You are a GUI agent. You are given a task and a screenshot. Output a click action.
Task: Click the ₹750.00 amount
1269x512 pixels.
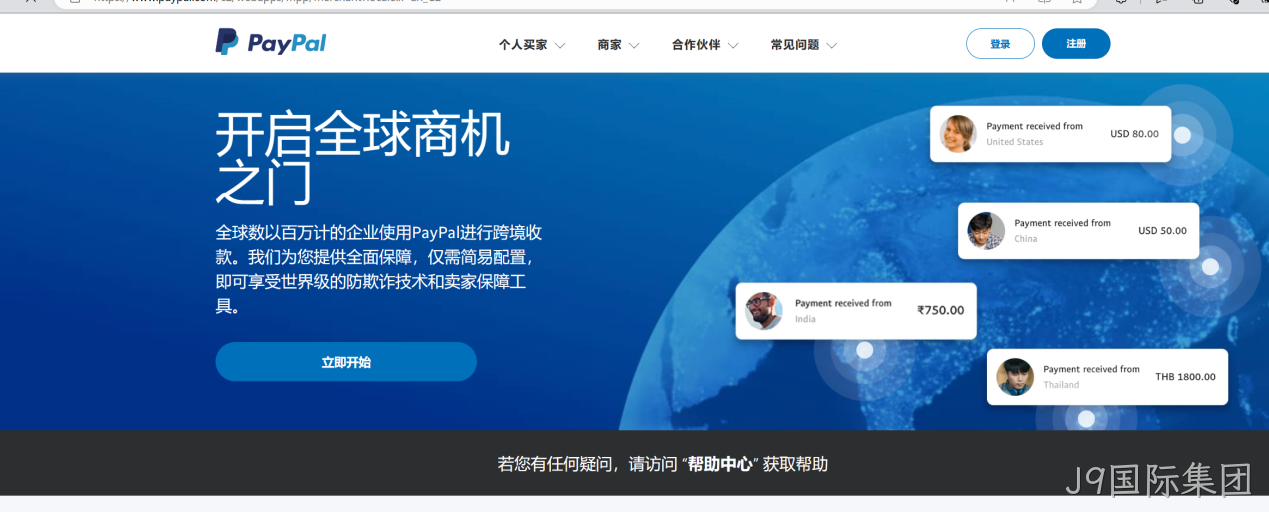pyautogui.click(x=941, y=310)
